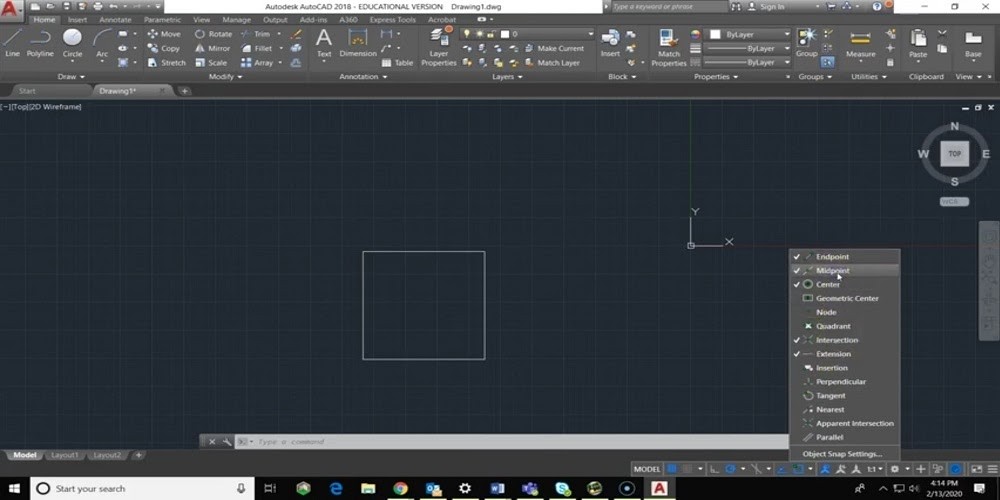Open Object Snap Settings
This screenshot has width=1000, height=500.
pyautogui.click(x=842, y=454)
